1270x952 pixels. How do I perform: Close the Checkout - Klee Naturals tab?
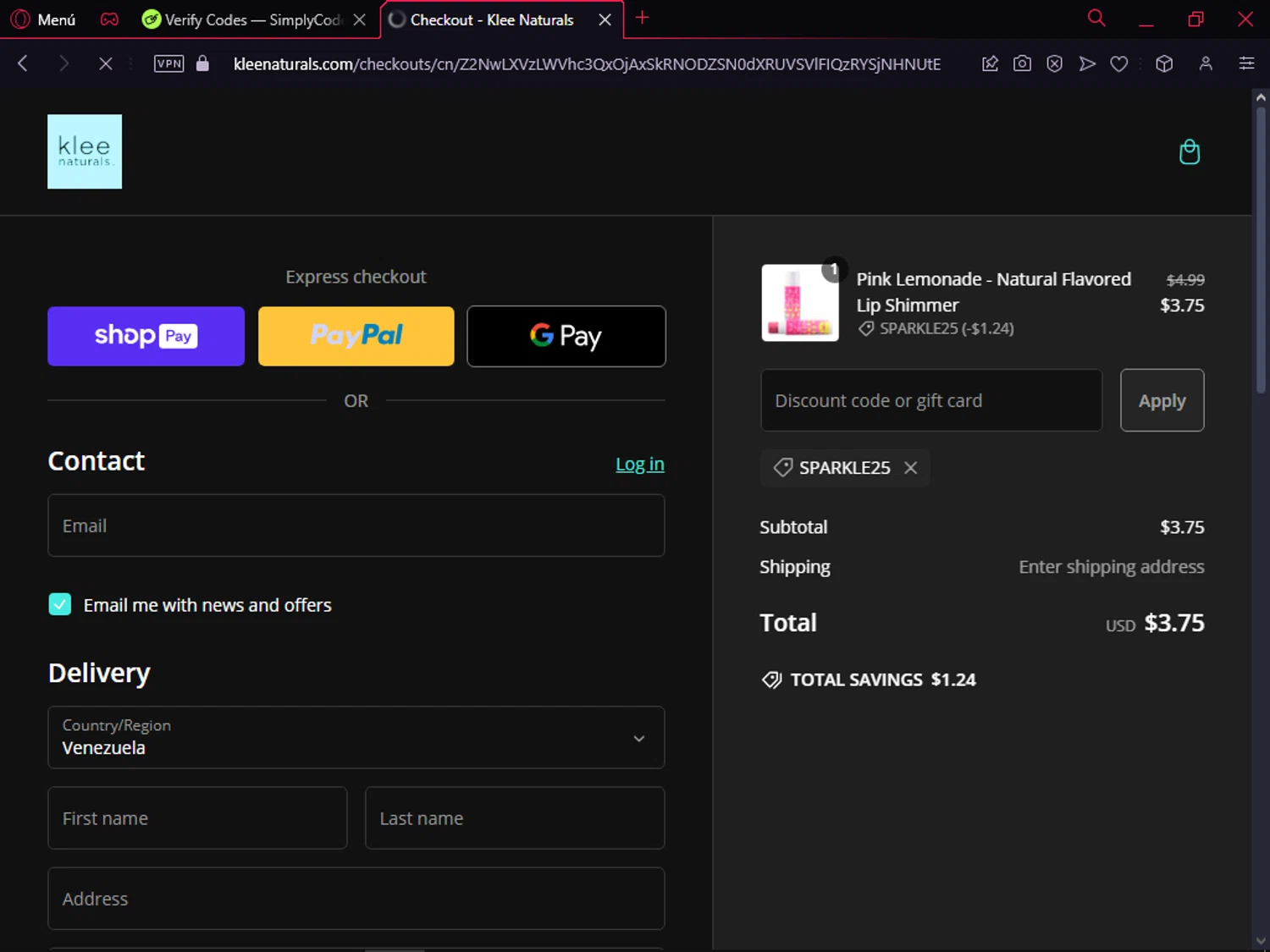pyautogui.click(x=605, y=19)
